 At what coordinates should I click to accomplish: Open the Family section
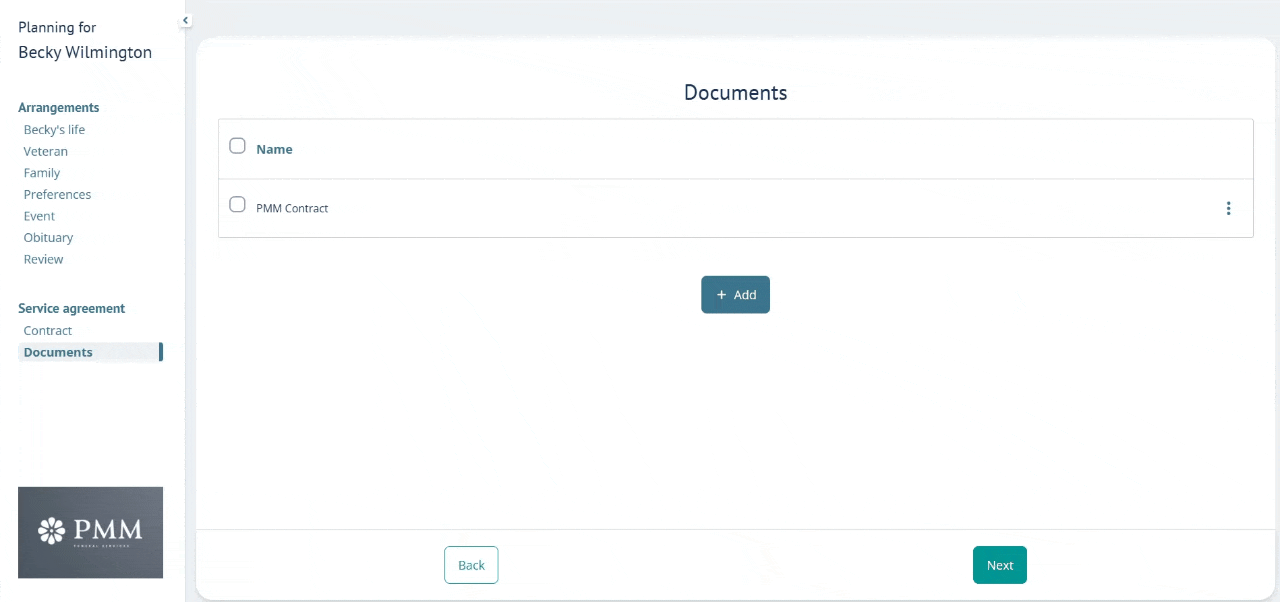[x=42, y=173]
